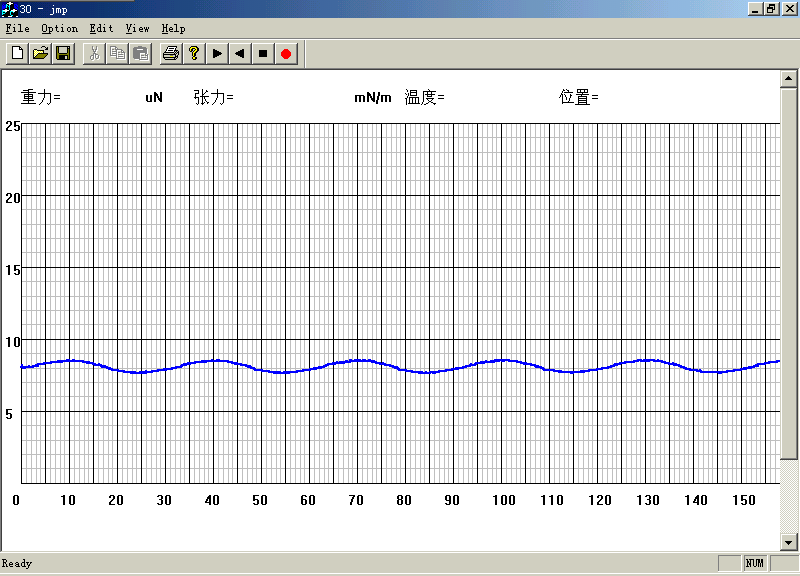Save with the floppy disk icon
Viewport: 800px width, 576px height.
62,53
